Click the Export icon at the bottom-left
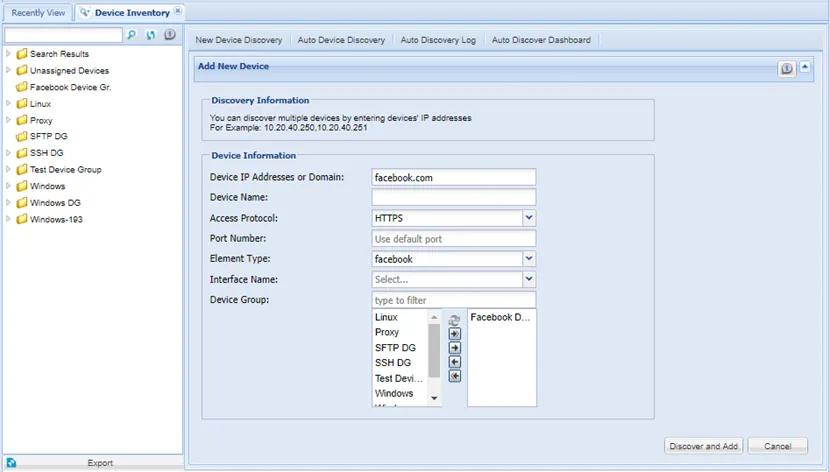This screenshot has height=472, width=830. coord(11,463)
